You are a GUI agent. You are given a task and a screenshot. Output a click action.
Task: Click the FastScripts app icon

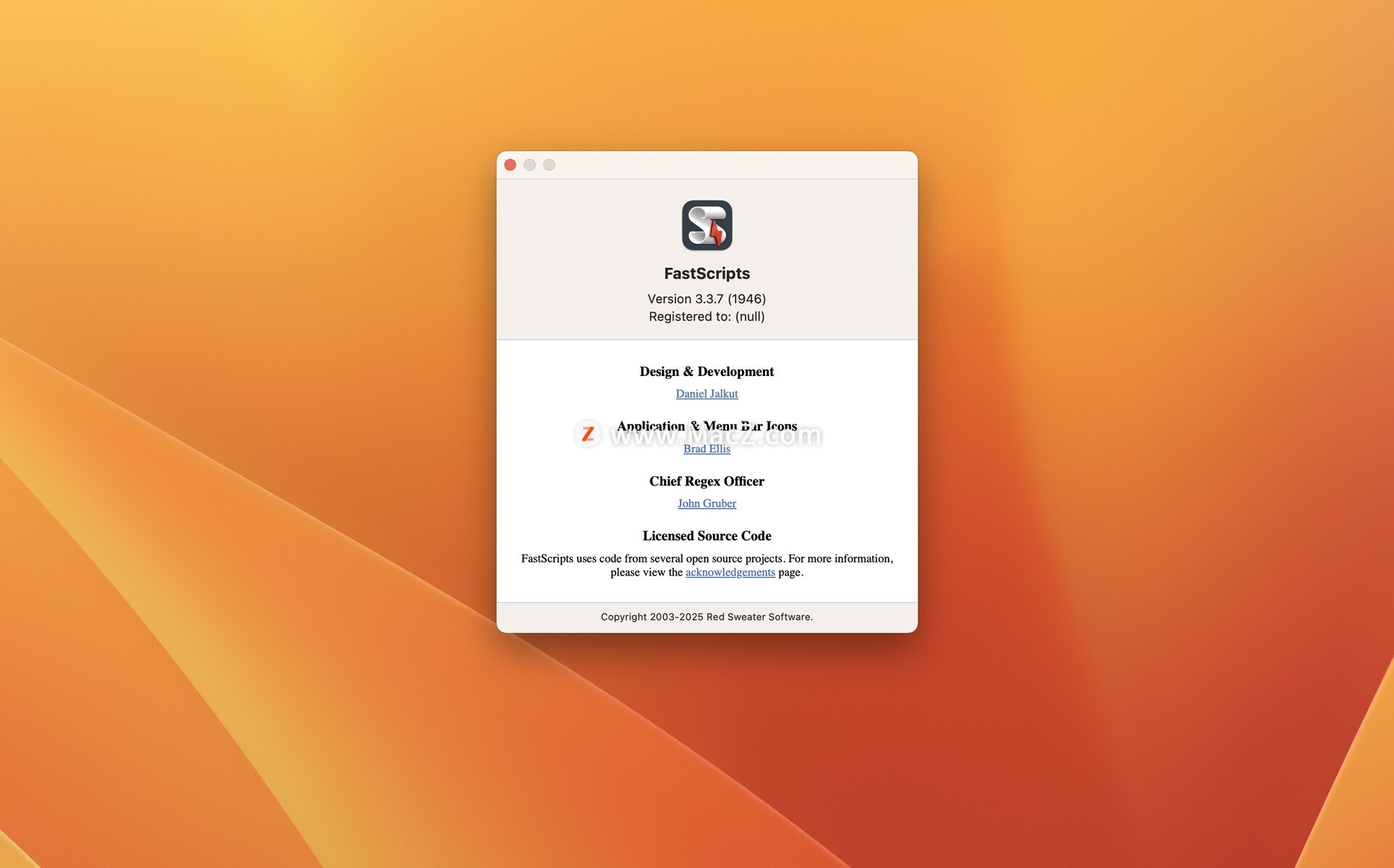pos(706,225)
